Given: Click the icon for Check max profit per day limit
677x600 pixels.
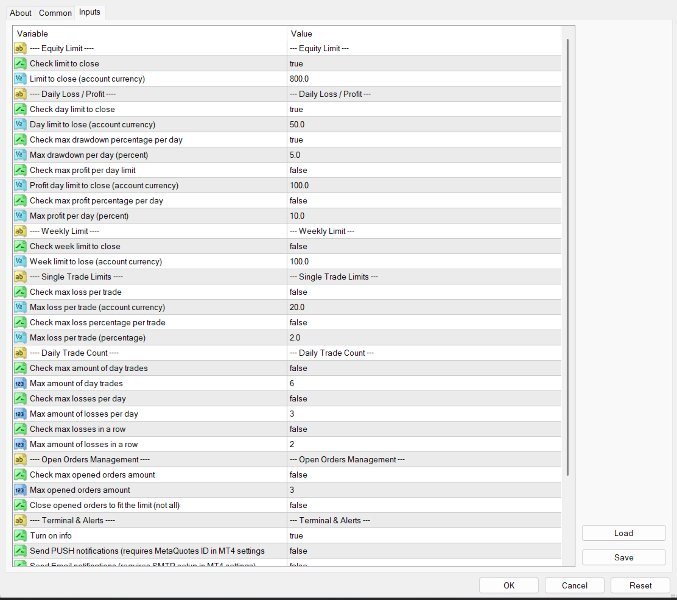Looking at the screenshot, I should click(x=20, y=170).
